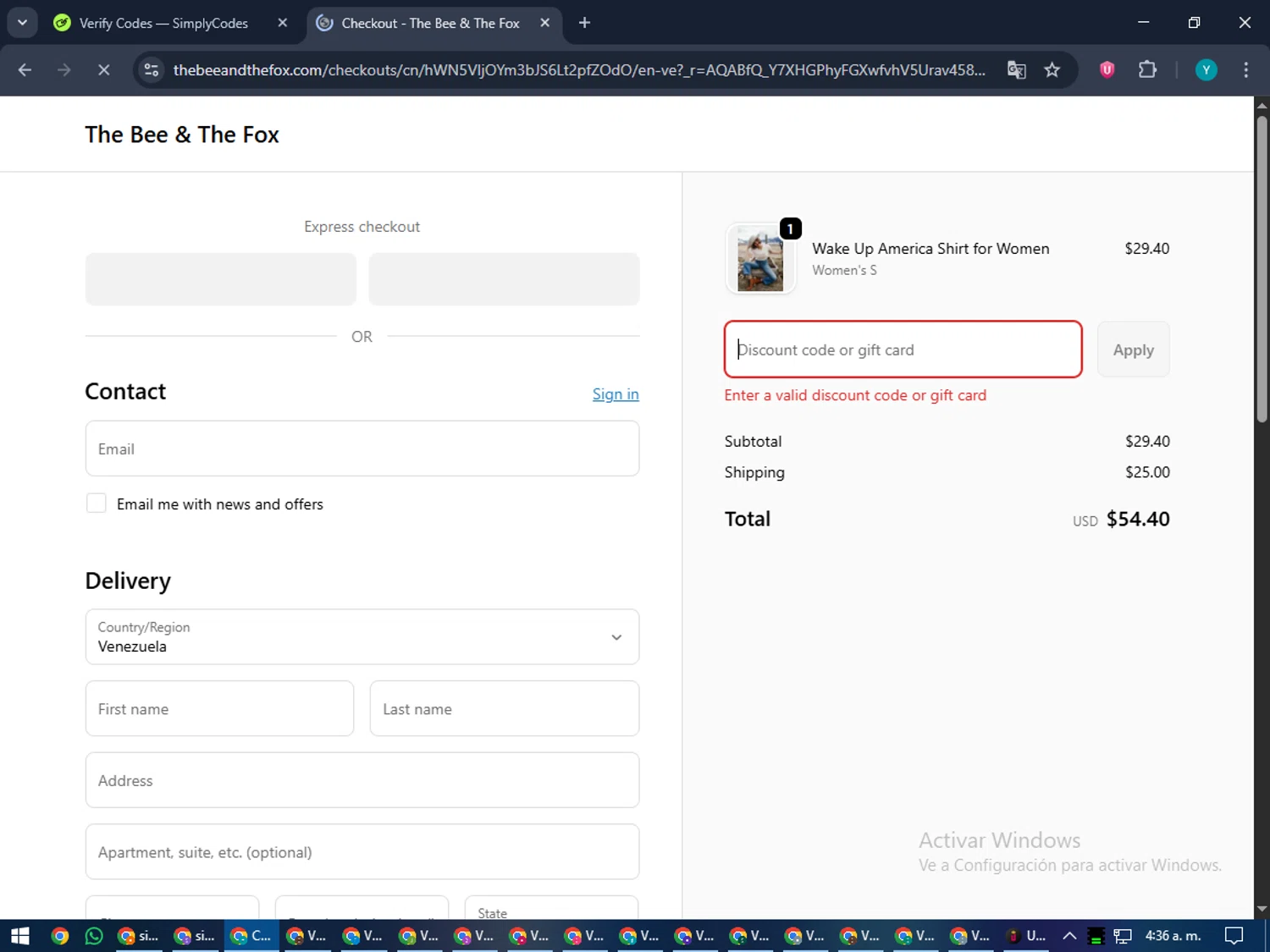The width and height of the screenshot is (1270, 952).
Task: Open a new browser tab
Action: (x=584, y=23)
